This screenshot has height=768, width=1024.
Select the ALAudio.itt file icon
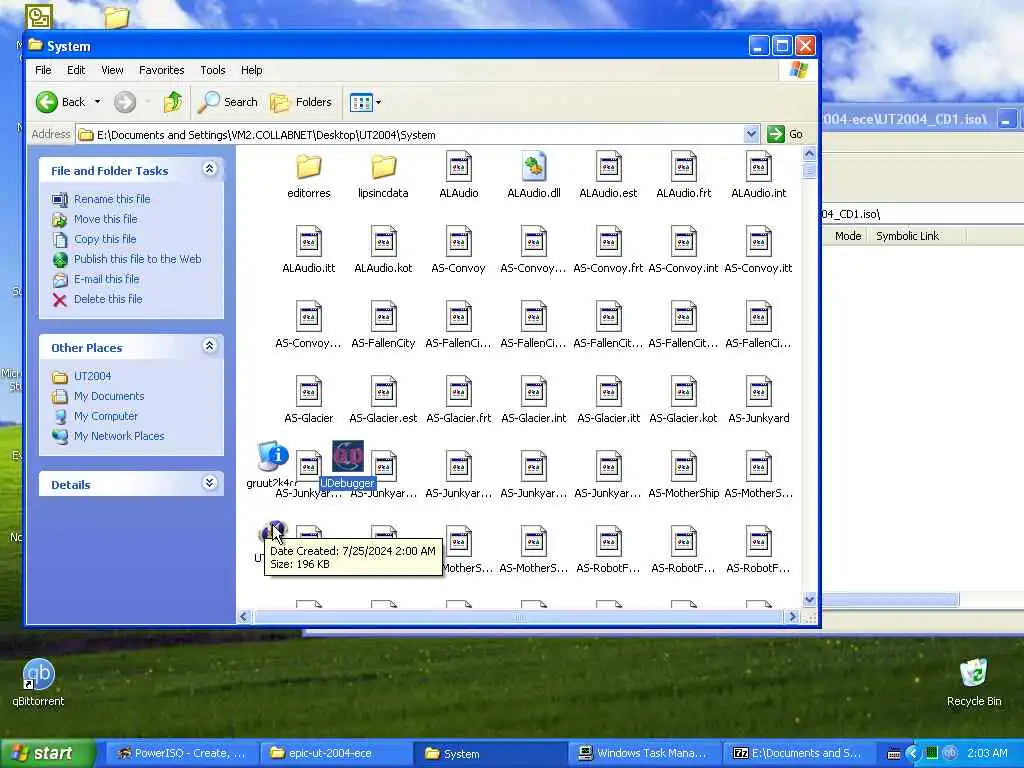[x=309, y=242]
